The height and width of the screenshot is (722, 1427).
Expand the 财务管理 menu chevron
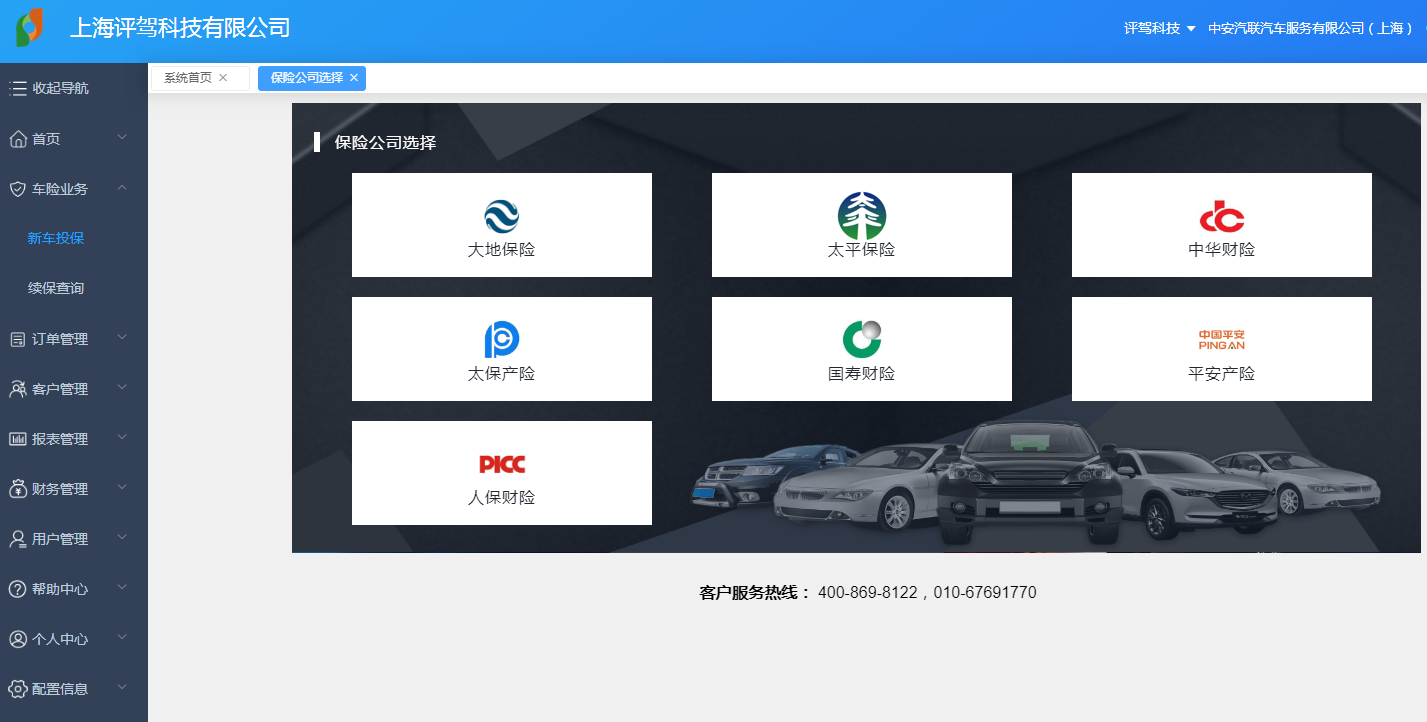pos(122,487)
